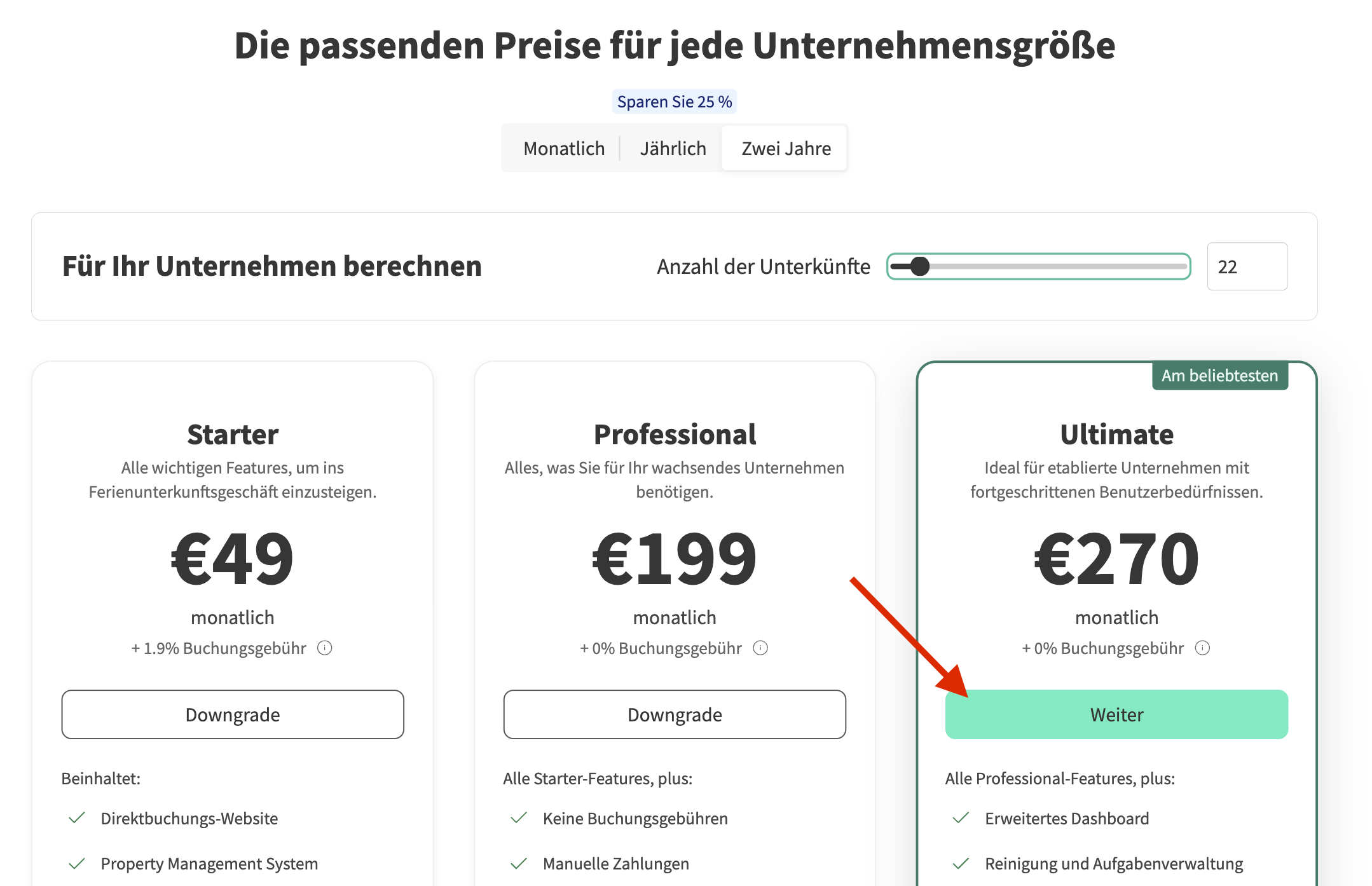
Task: Click checkmark next to Manuelle Zahlungen
Action: [x=519, y=863]
